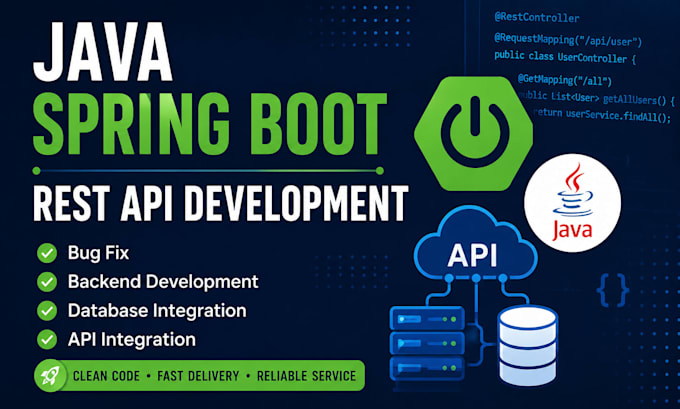Screen dimensions: 680x409
Task: Click the checkmark beside Database Integration
Action: (47, 311)
